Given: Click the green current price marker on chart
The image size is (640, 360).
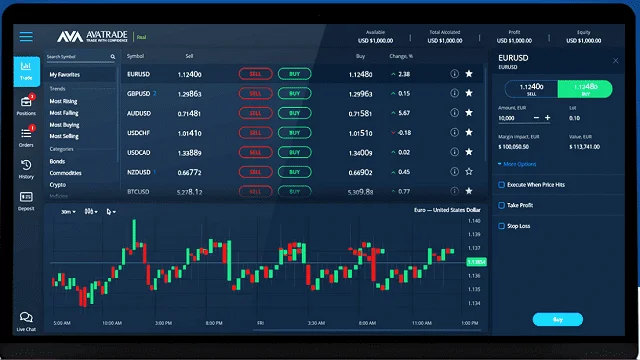Looking at the screenshot, I should [476, 262].
